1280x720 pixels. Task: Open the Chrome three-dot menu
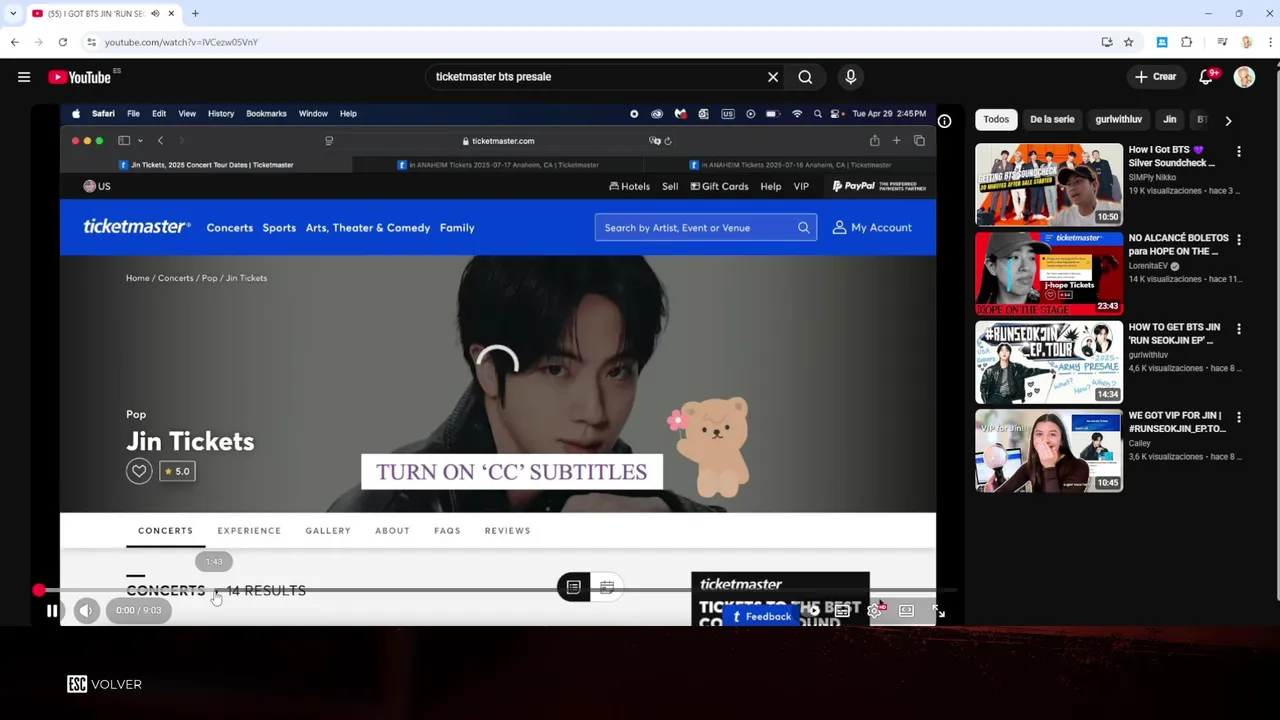1270,42
